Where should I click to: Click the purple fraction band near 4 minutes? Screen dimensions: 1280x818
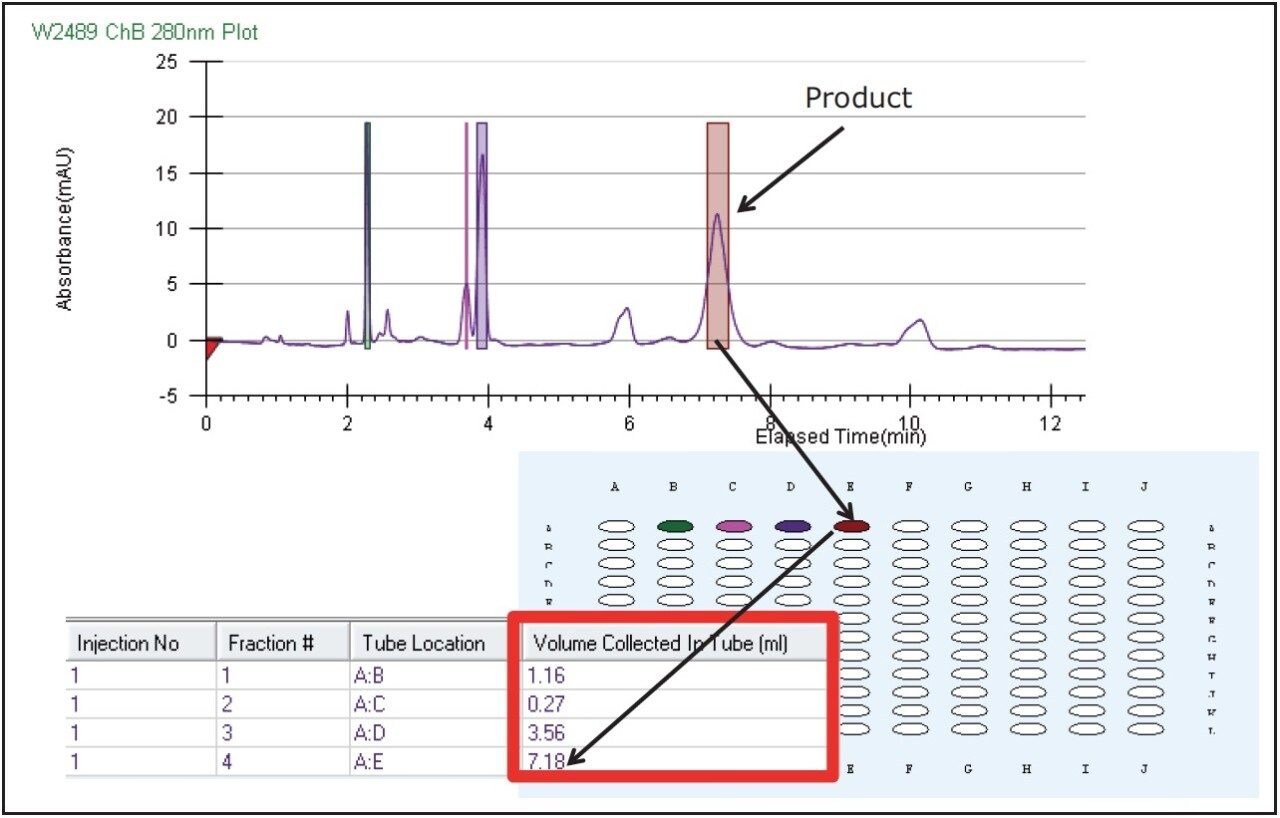point(482,230)
